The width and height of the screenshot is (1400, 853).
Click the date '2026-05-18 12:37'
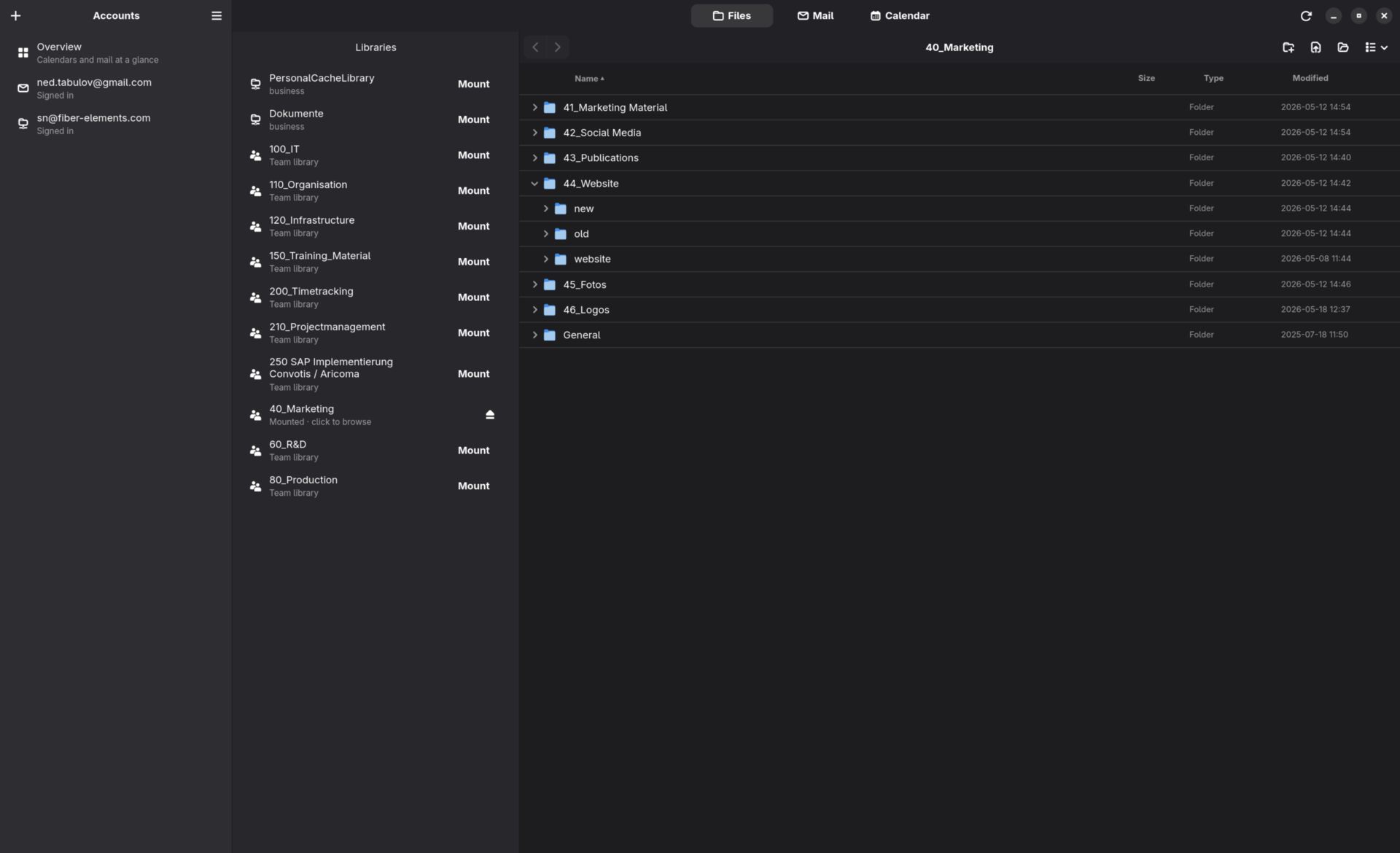1315,310
